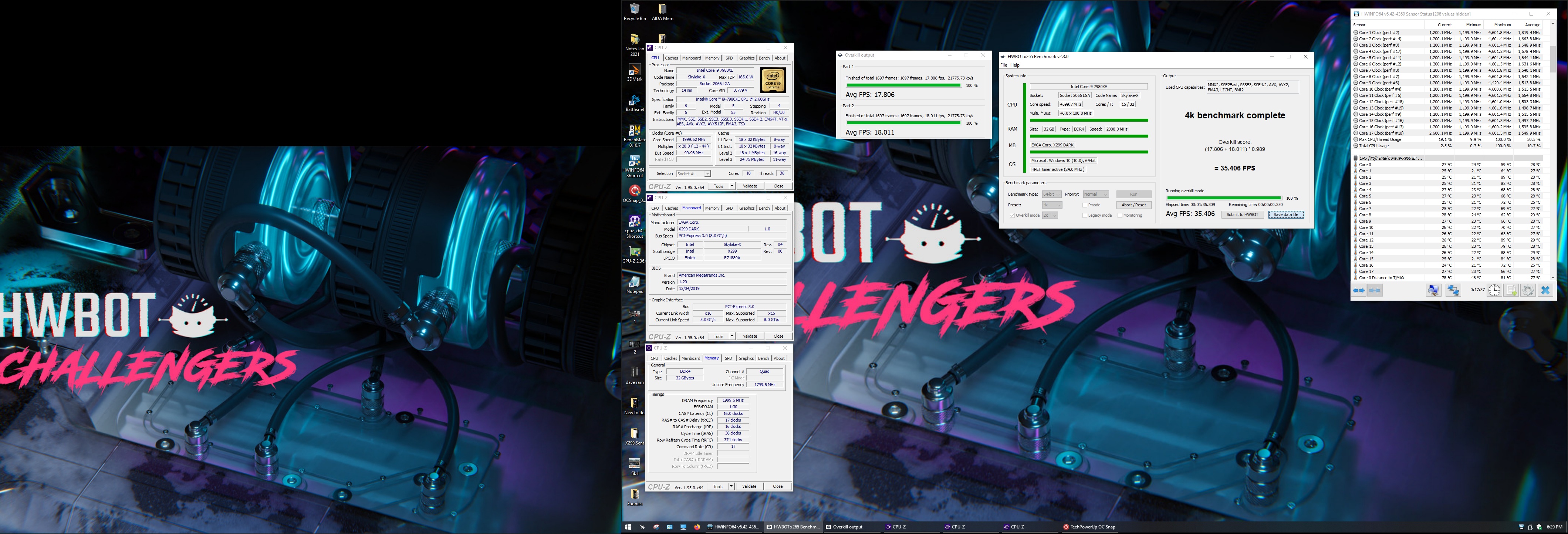Switch to Bench tab in top CPU-Z
1568x534 pixels.
tap(764, 58)
